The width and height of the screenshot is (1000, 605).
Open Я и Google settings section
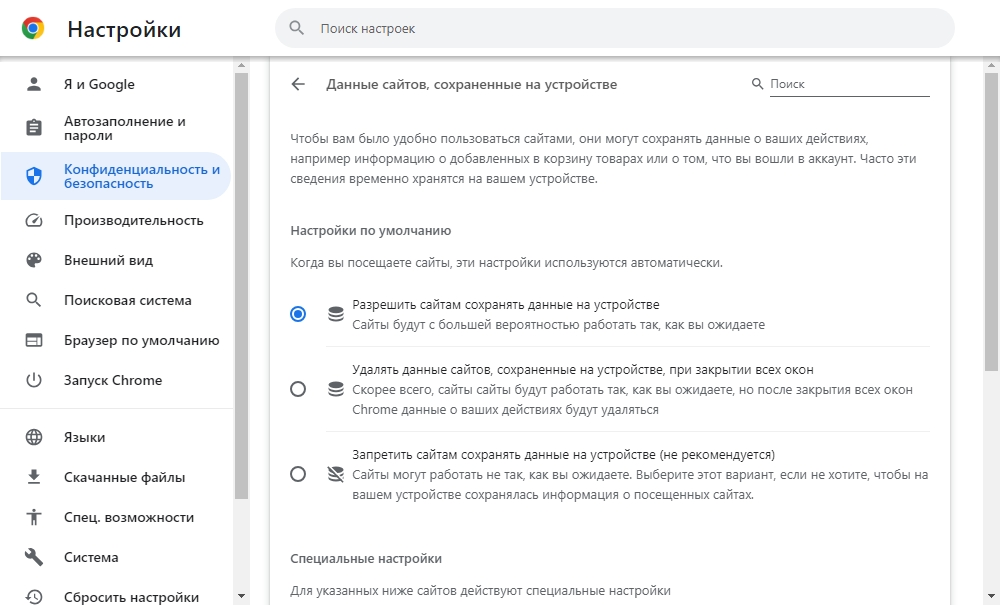pyautogui.click(x=115, y=84)
